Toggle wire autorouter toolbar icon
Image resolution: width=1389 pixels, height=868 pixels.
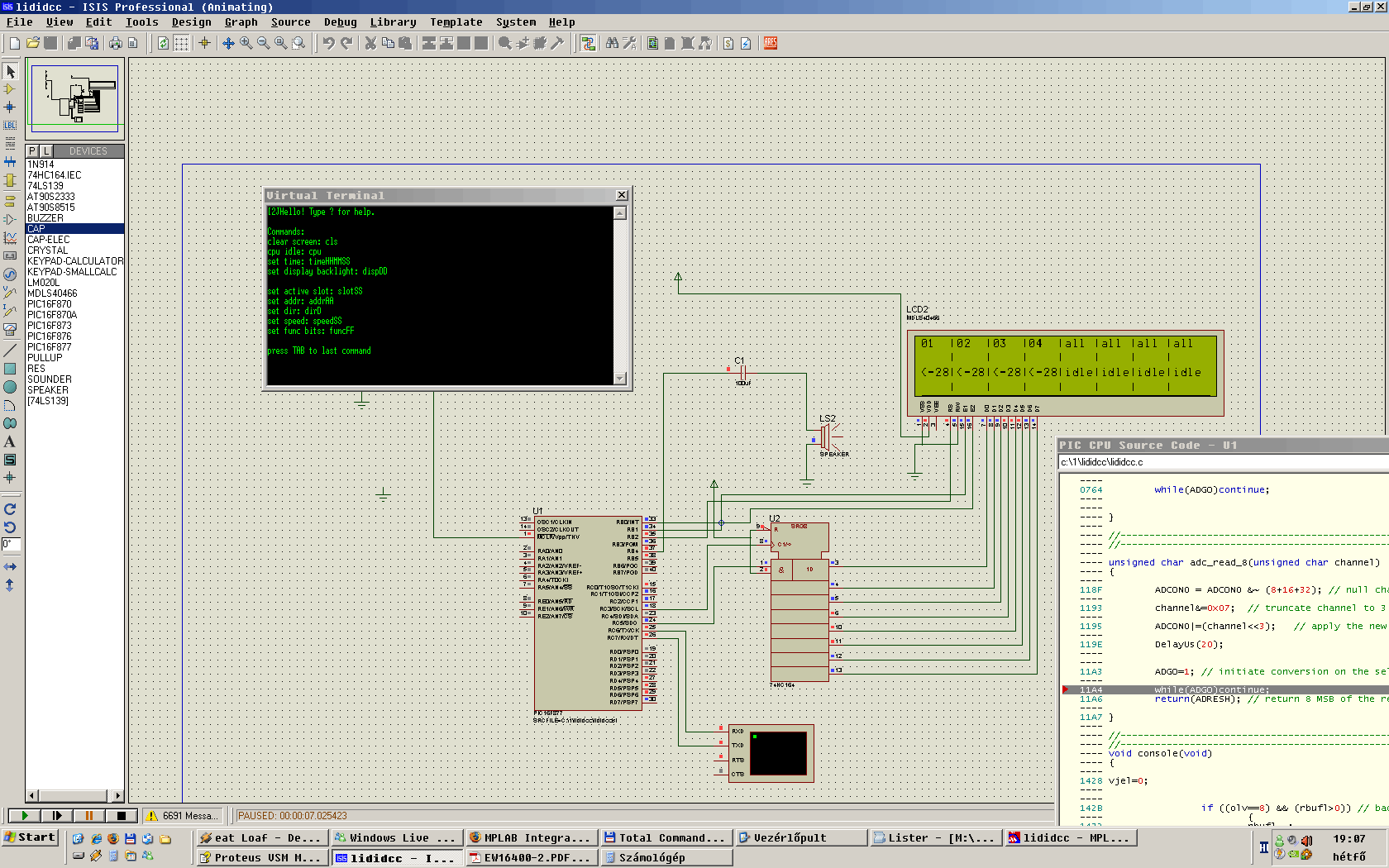point(588,43)
